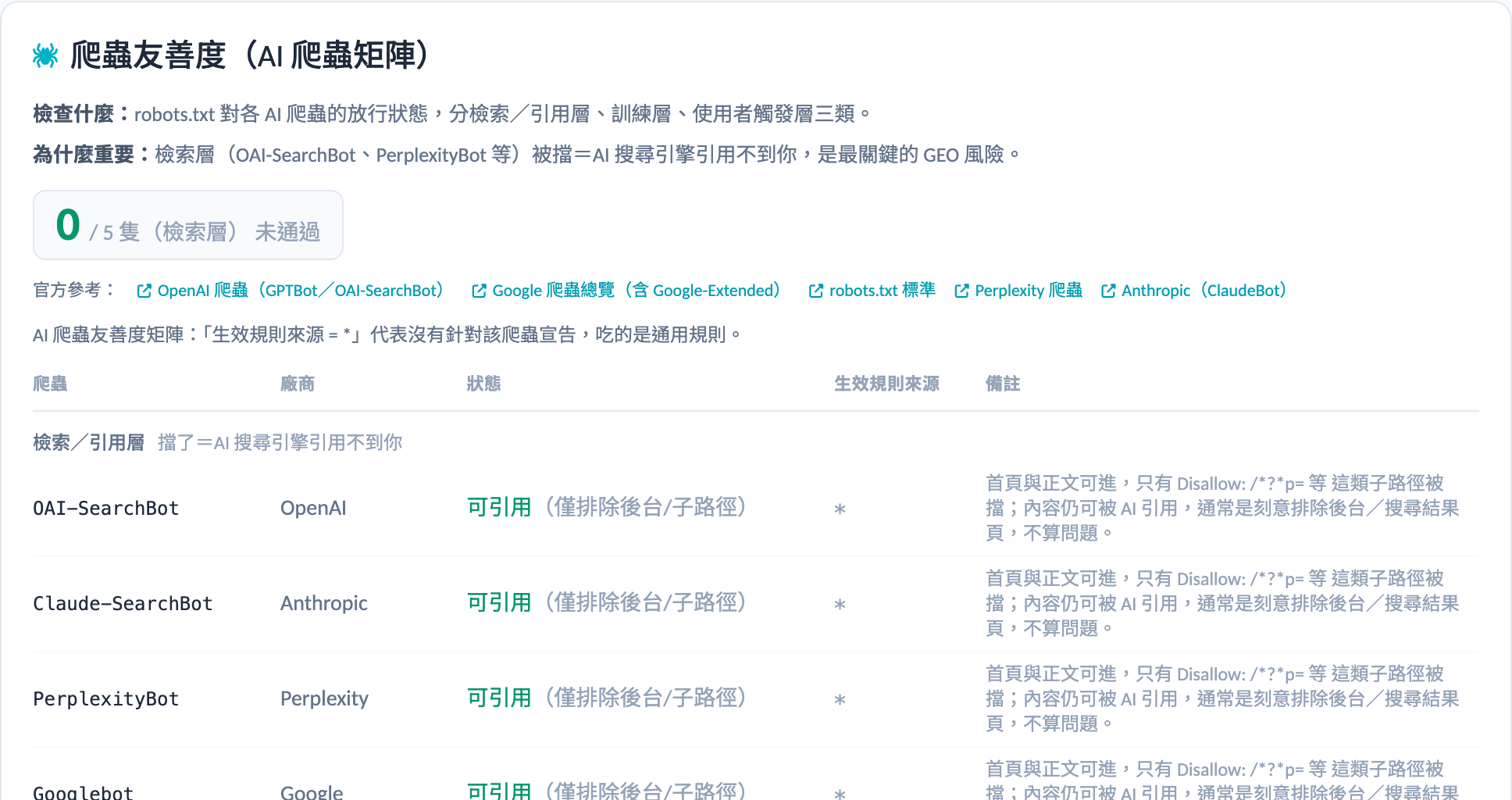Click the Perplexity vendor cell
Viewport: 1512px width, 800px height.
pyautogui.click(x=324, y=699)
